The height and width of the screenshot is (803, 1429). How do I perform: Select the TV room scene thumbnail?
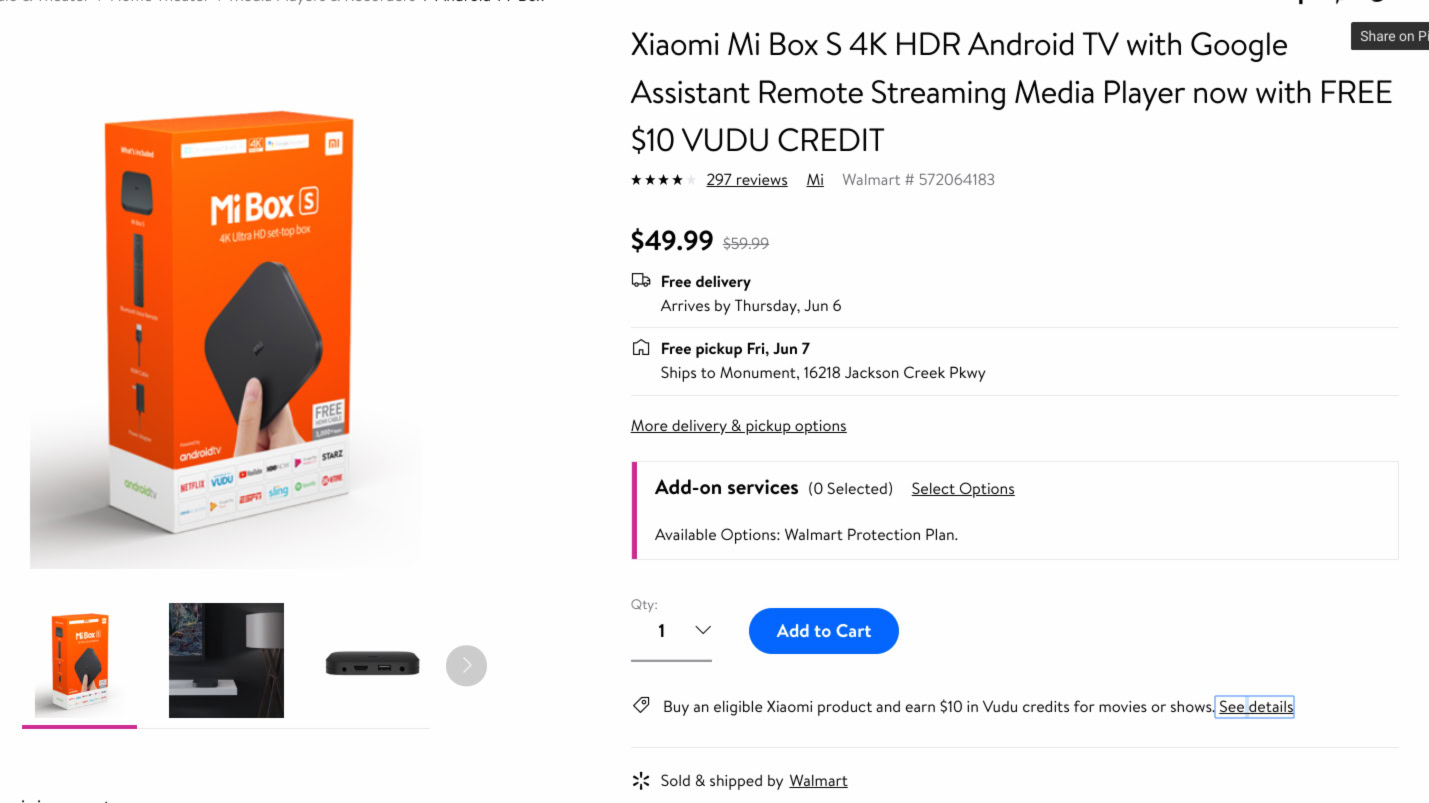226,660
